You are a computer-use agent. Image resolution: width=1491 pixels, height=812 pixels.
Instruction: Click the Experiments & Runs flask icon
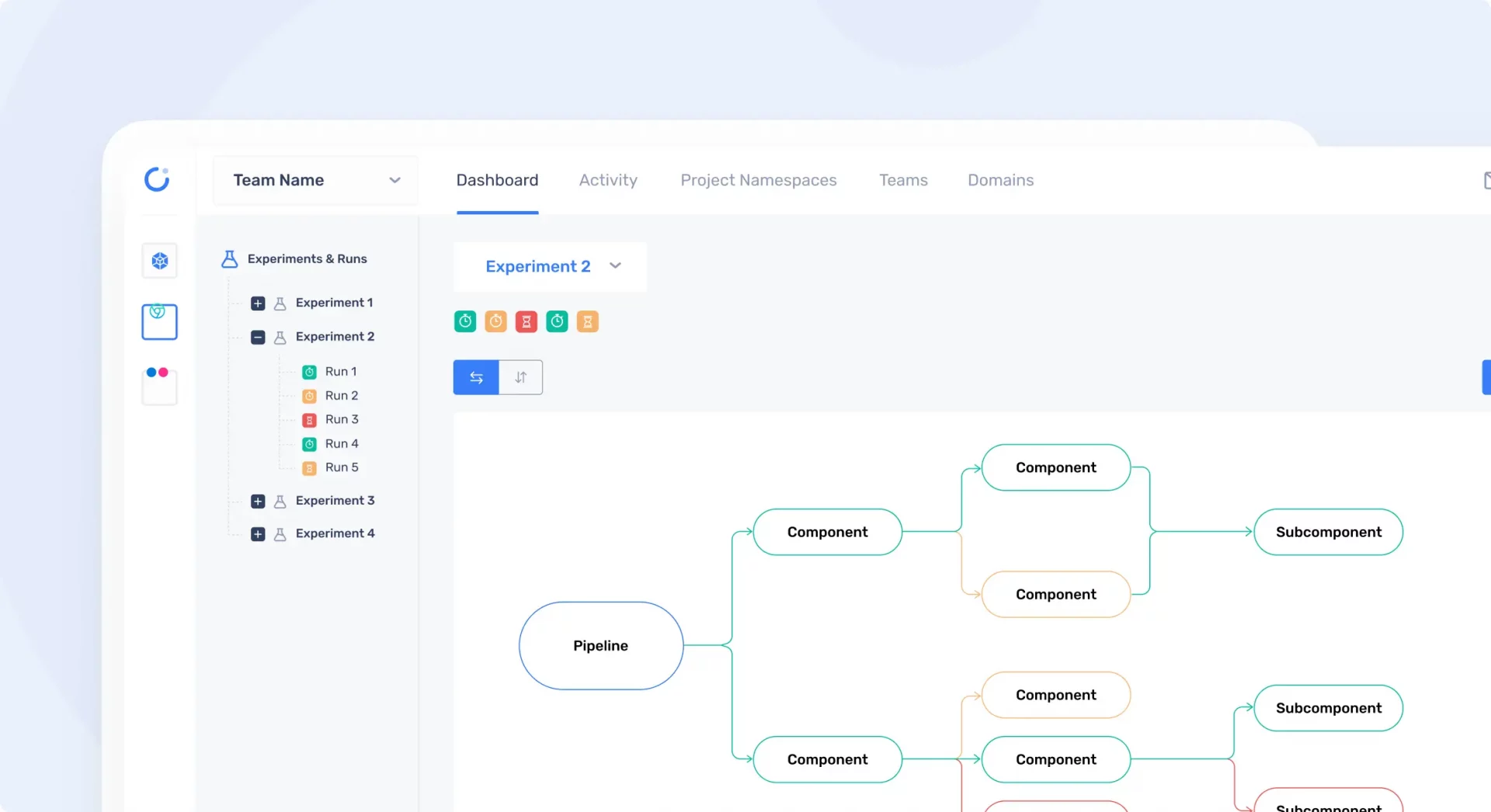(x=229, y=259)
